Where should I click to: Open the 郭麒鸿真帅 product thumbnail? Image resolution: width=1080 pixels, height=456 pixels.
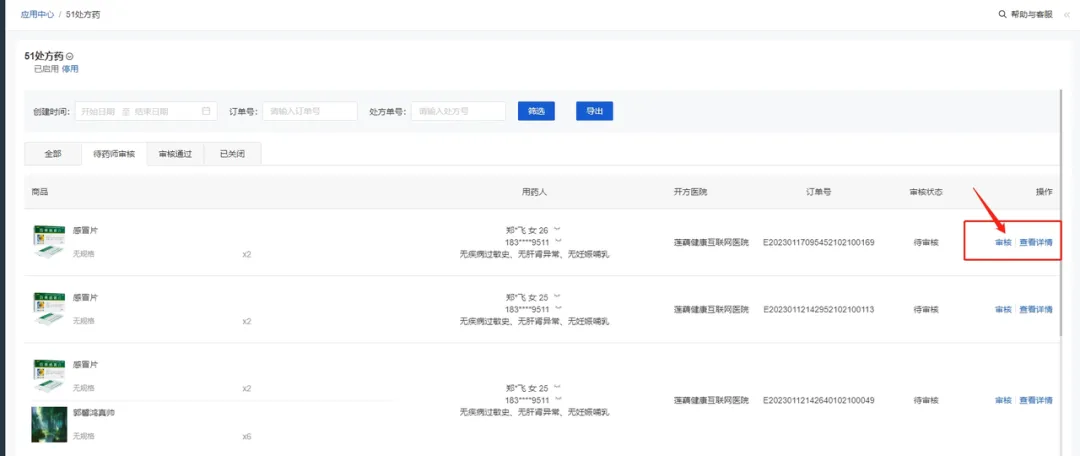point(49,424)
